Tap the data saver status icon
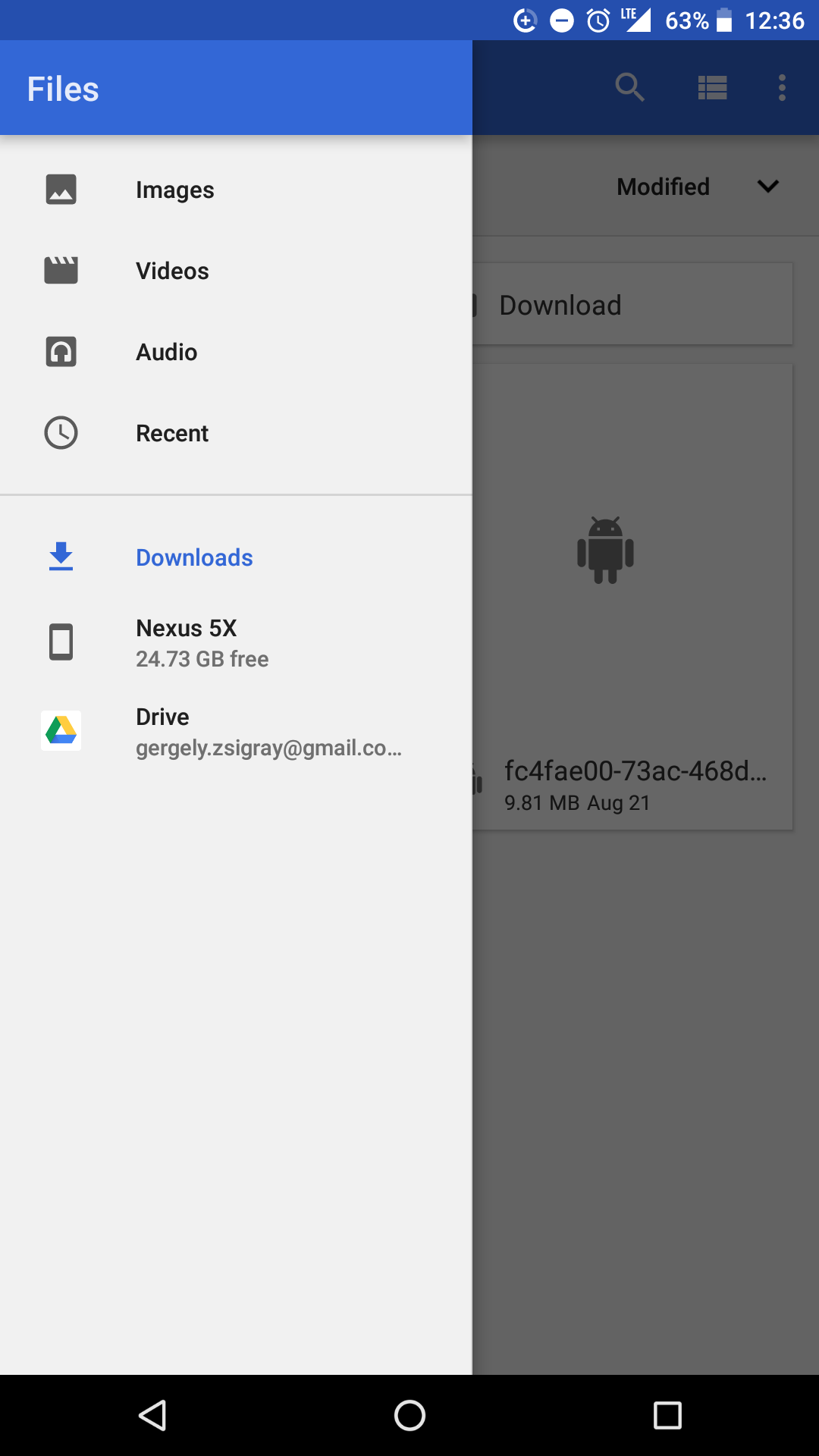This screenshot has width=819, height=1456. click(x=525, y=20)
